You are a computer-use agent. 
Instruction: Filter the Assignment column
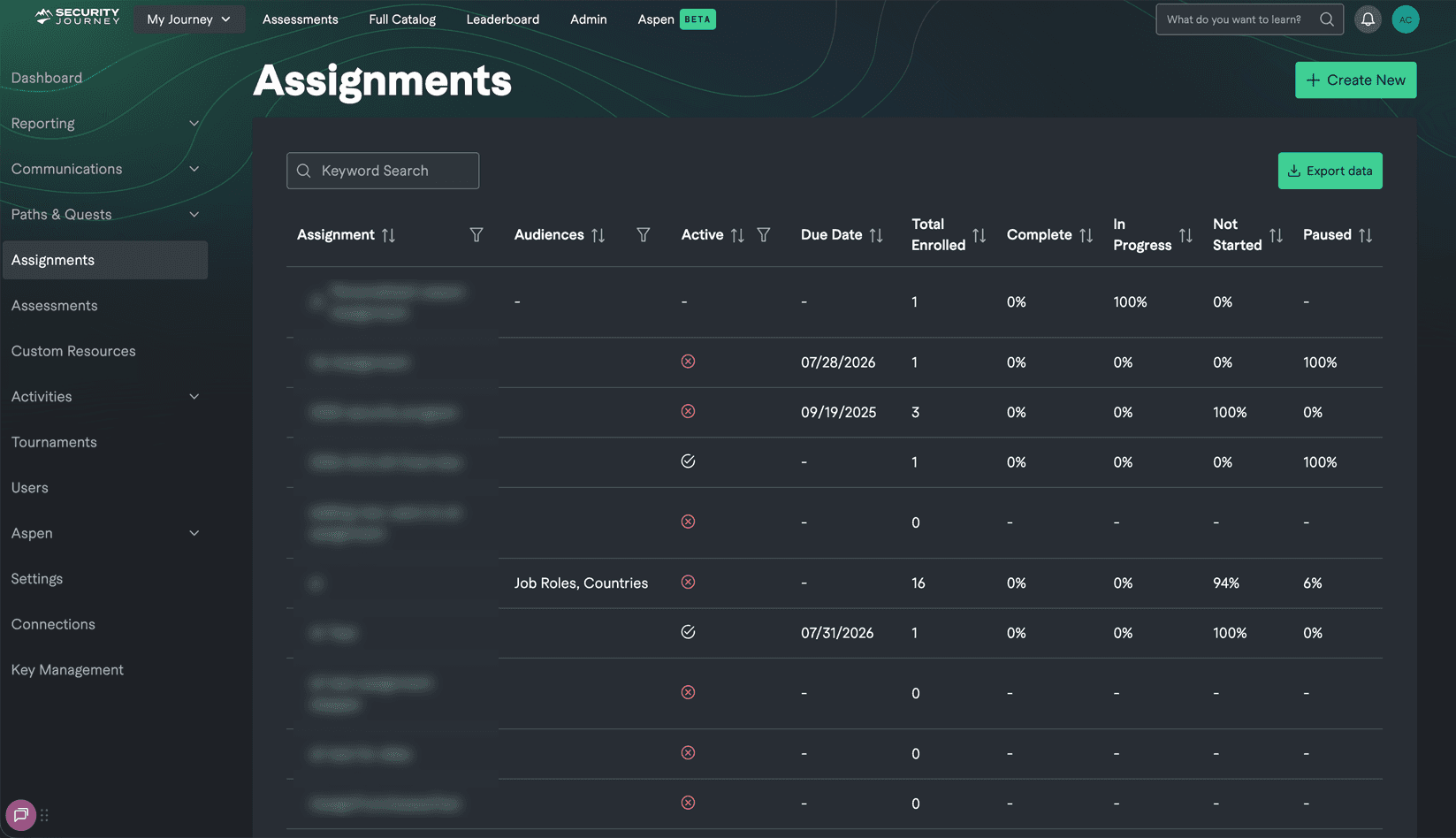click(x=476, y=235)
